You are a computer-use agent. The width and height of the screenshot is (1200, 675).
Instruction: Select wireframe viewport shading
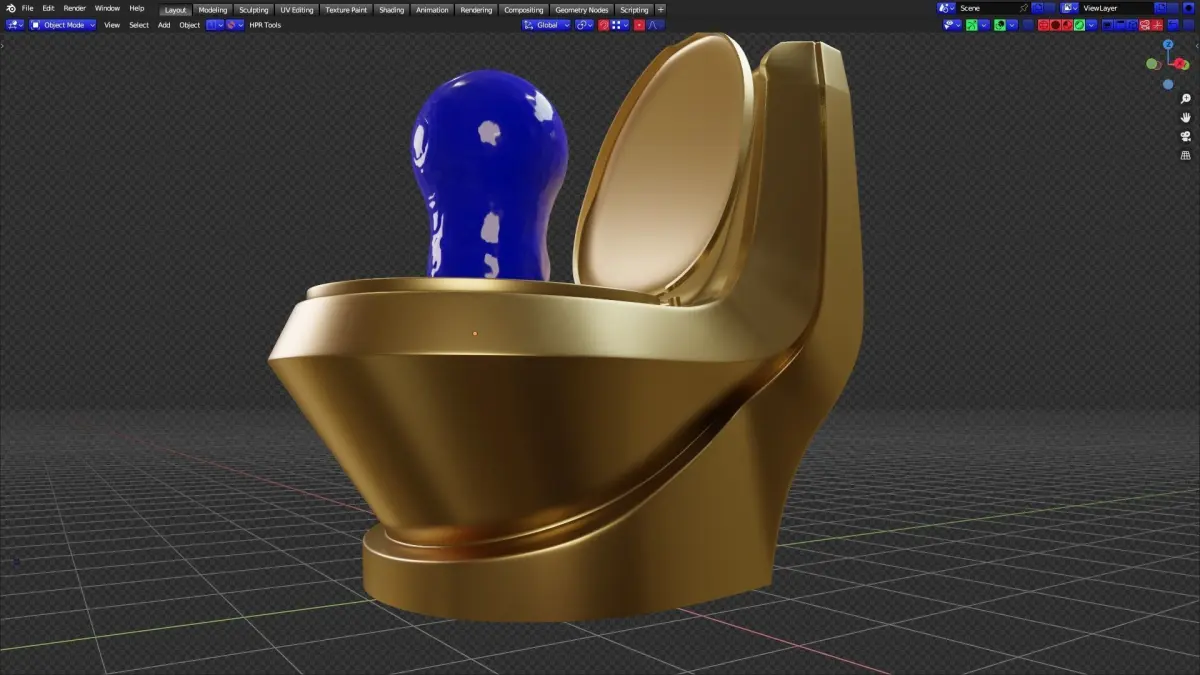point(1043,25)
